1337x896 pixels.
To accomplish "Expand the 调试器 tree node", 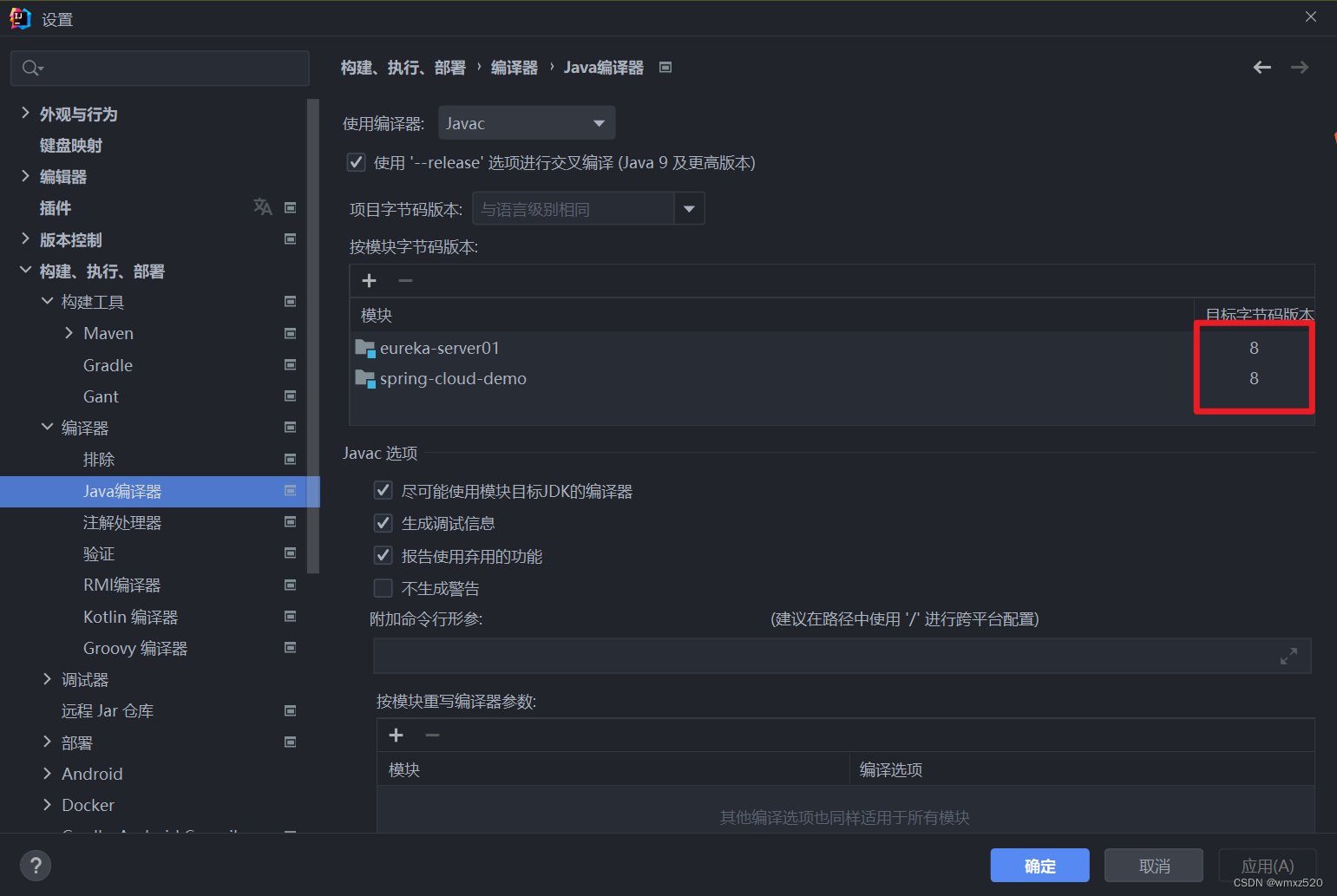I will pos(47,678).
